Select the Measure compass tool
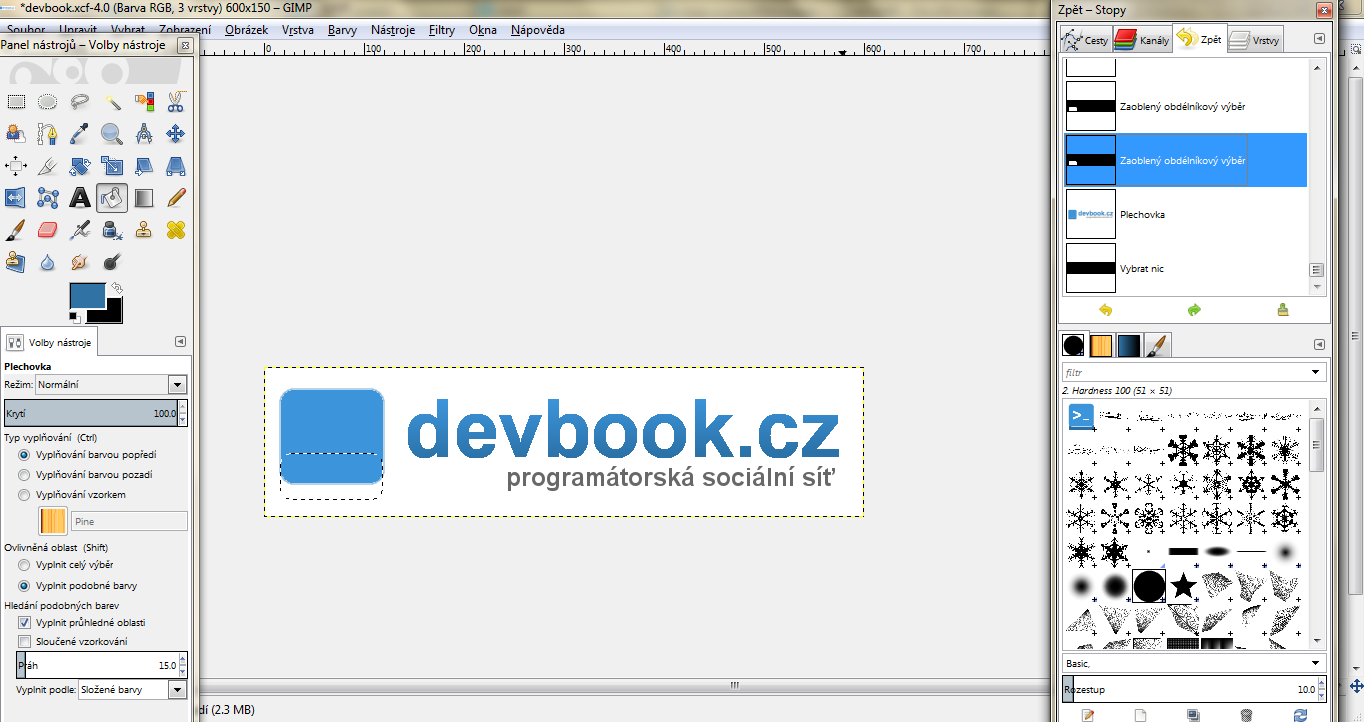This screenshot has width=1364, height=722. point(144,133)
